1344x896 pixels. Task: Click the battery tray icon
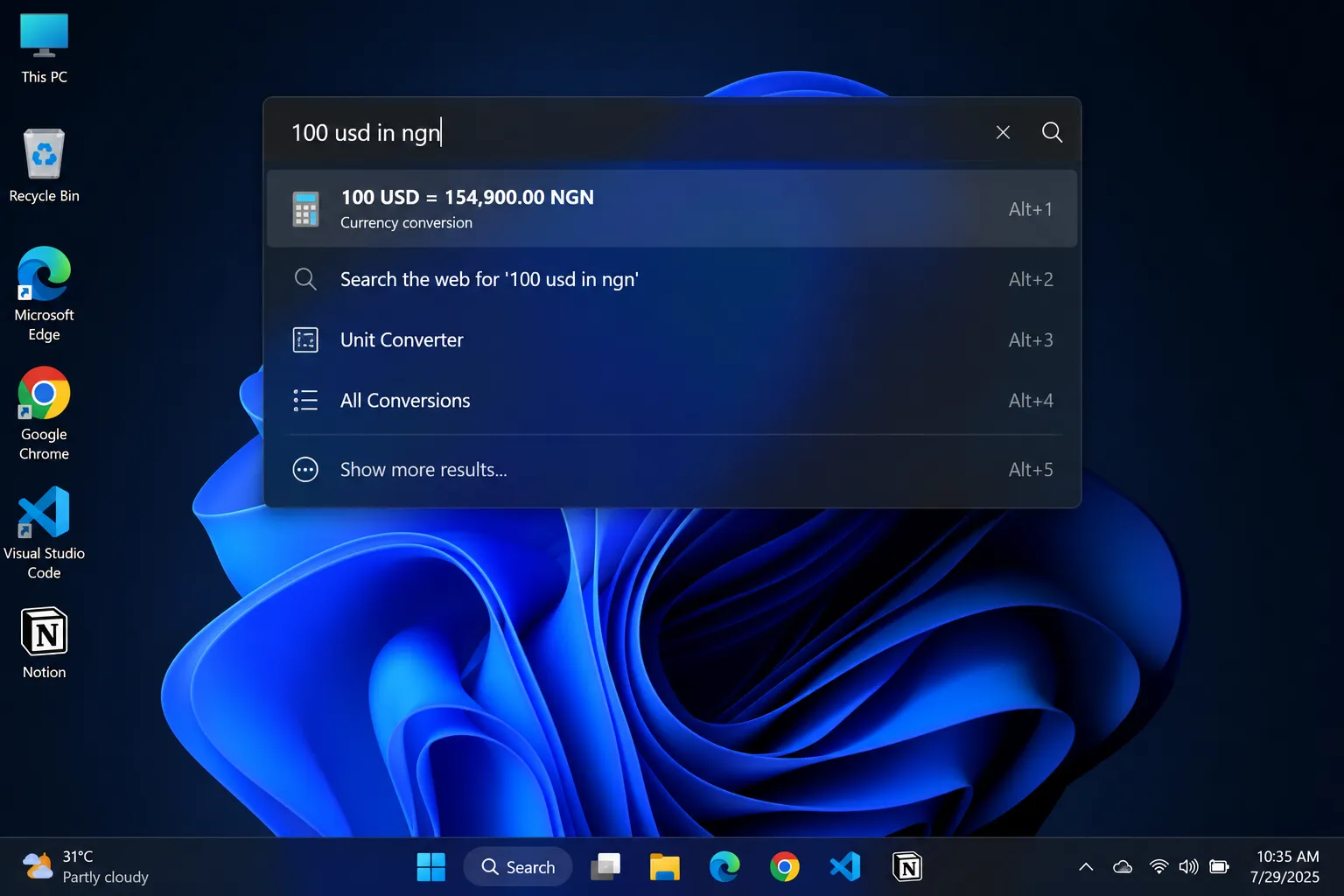pos(1219,867)
